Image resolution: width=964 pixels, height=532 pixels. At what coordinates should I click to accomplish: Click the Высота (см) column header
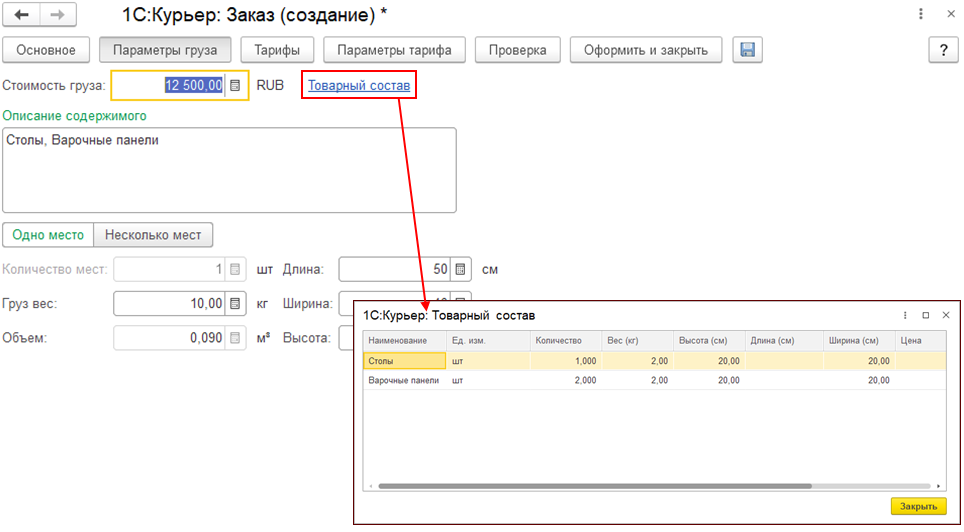point(709,341)
